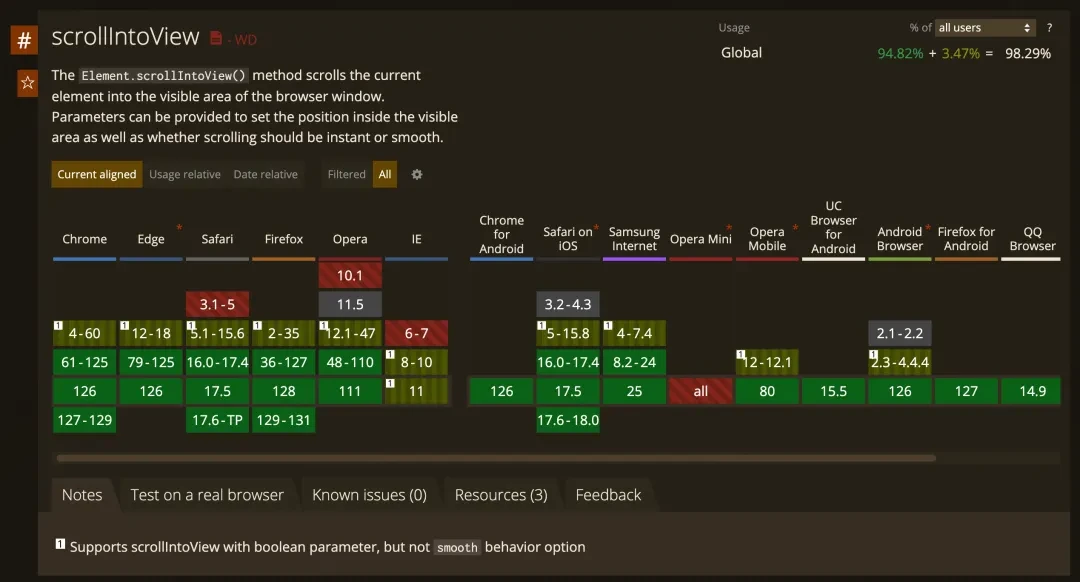Star the scrollIntoView feature
The image size is (1080, 582).
28,83
